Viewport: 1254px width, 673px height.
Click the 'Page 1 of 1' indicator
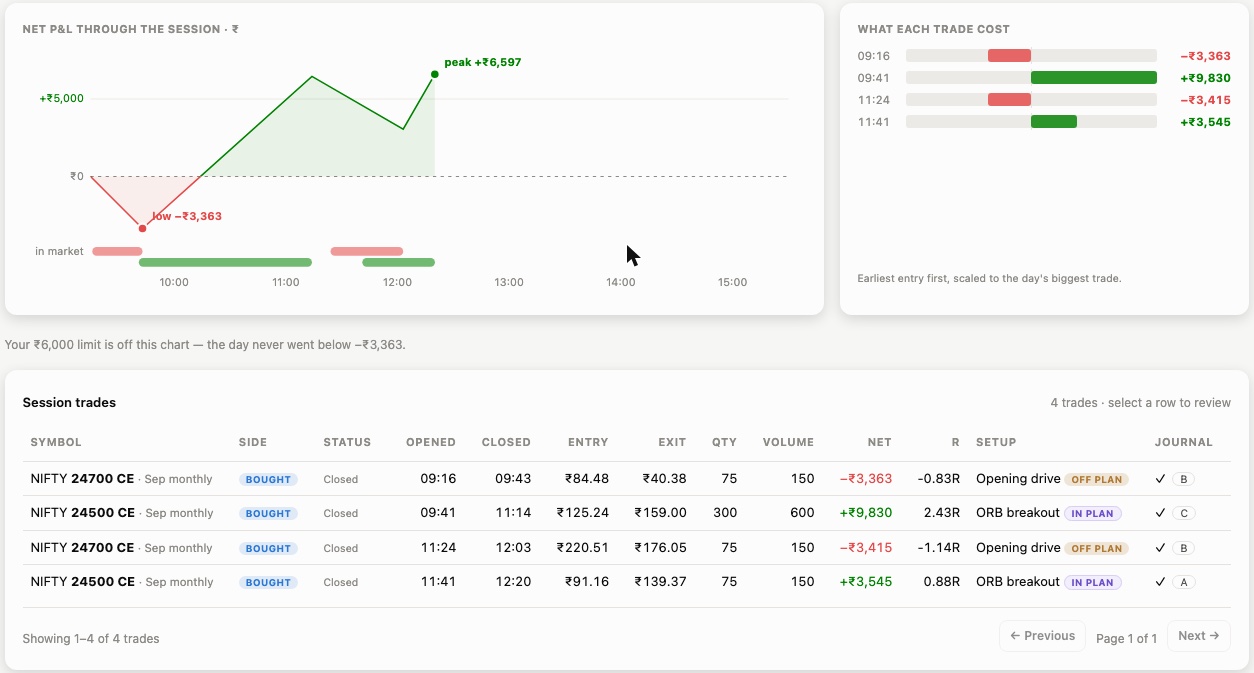coord(1126,638)
